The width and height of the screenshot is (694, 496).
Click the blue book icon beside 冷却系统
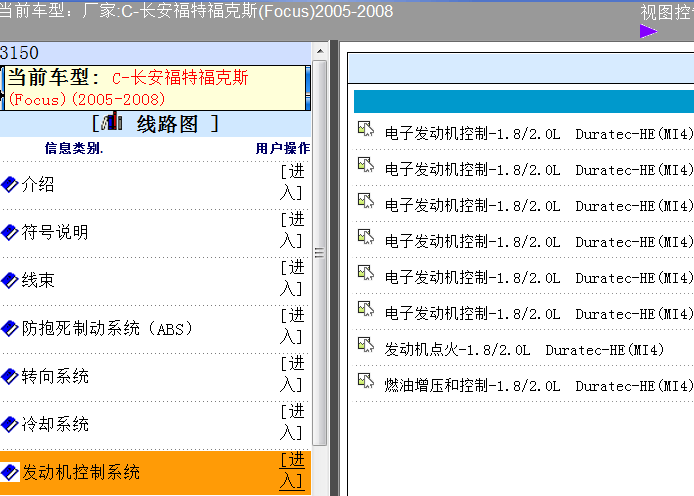[x=9, y=425]
